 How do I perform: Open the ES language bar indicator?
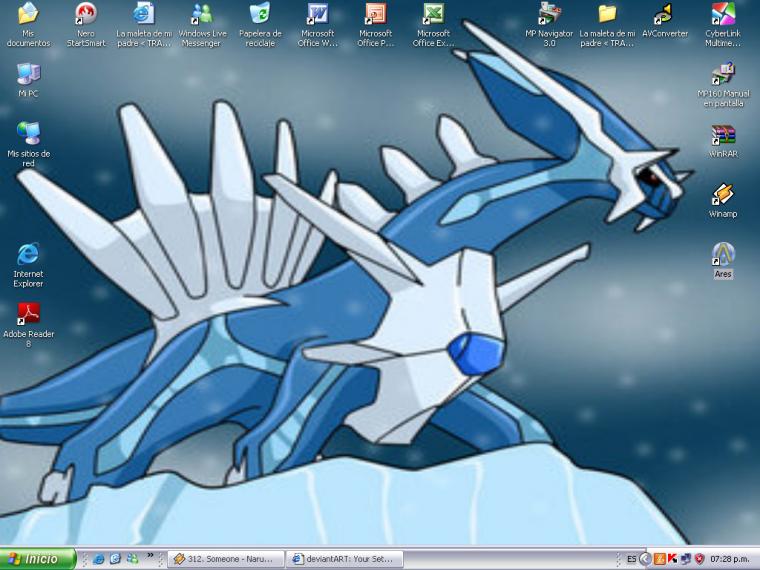(x=631, y=559)
